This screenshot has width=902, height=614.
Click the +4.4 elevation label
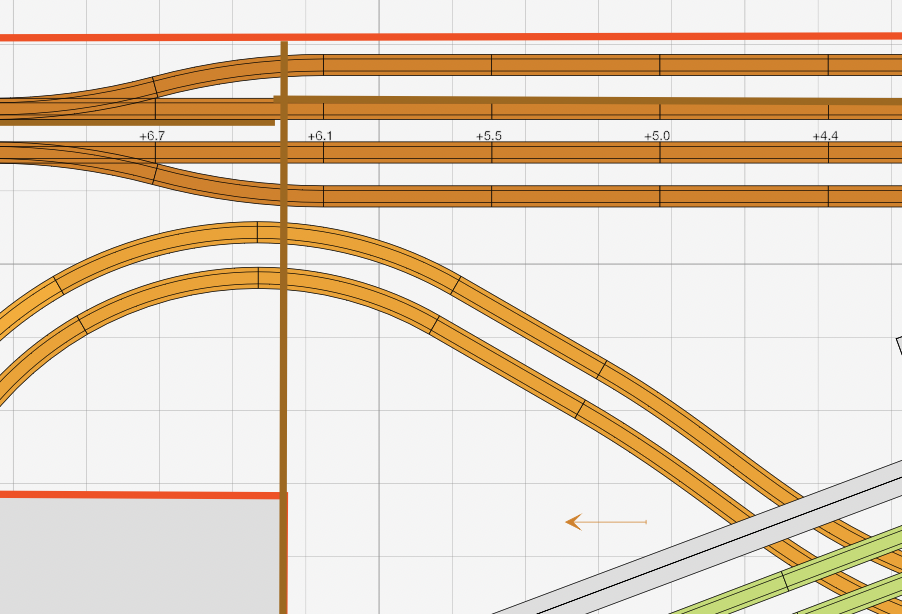(x=825, y=136)
